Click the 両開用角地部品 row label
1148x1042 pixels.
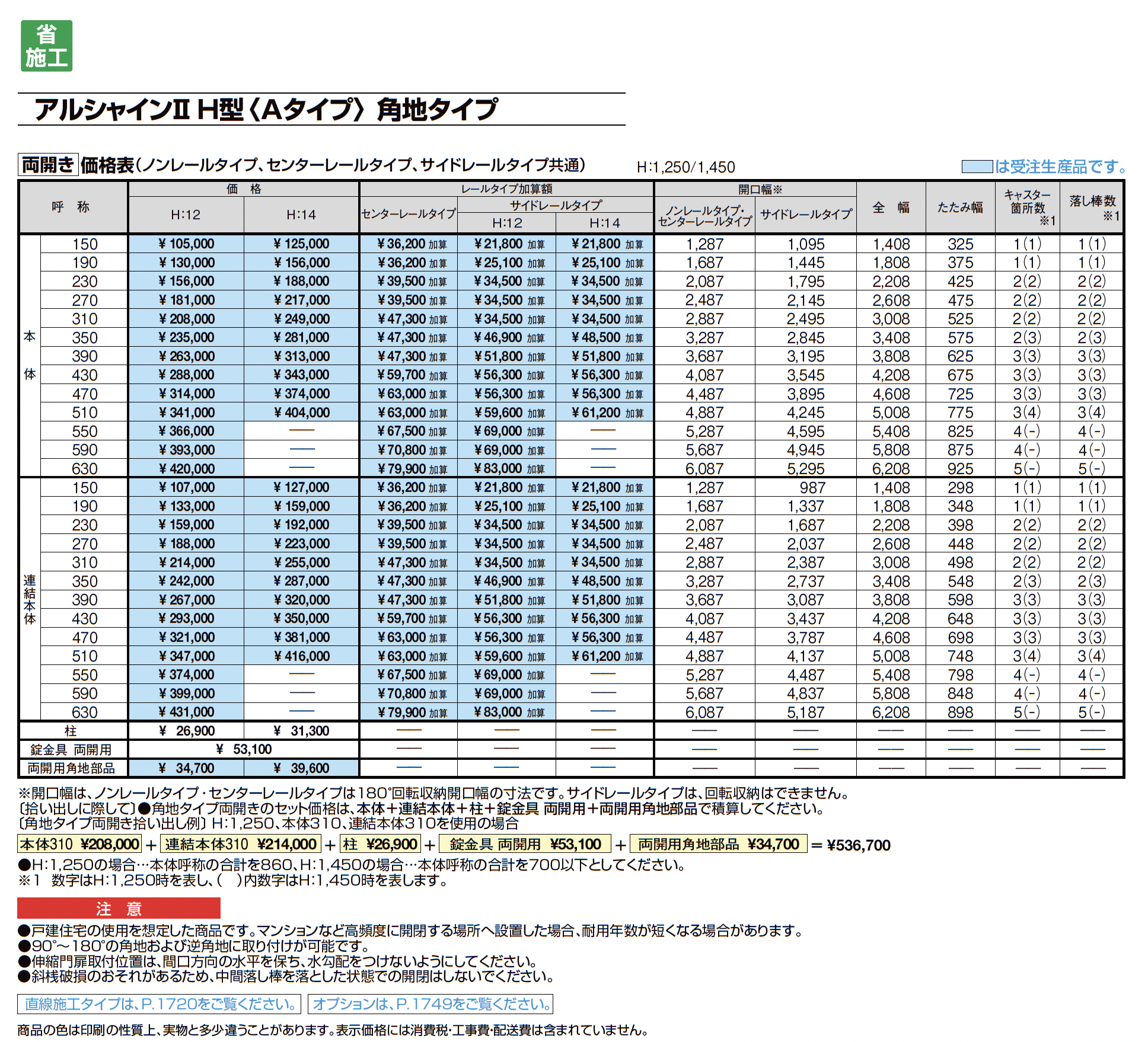pyautogui.click(x=71, y=769)
